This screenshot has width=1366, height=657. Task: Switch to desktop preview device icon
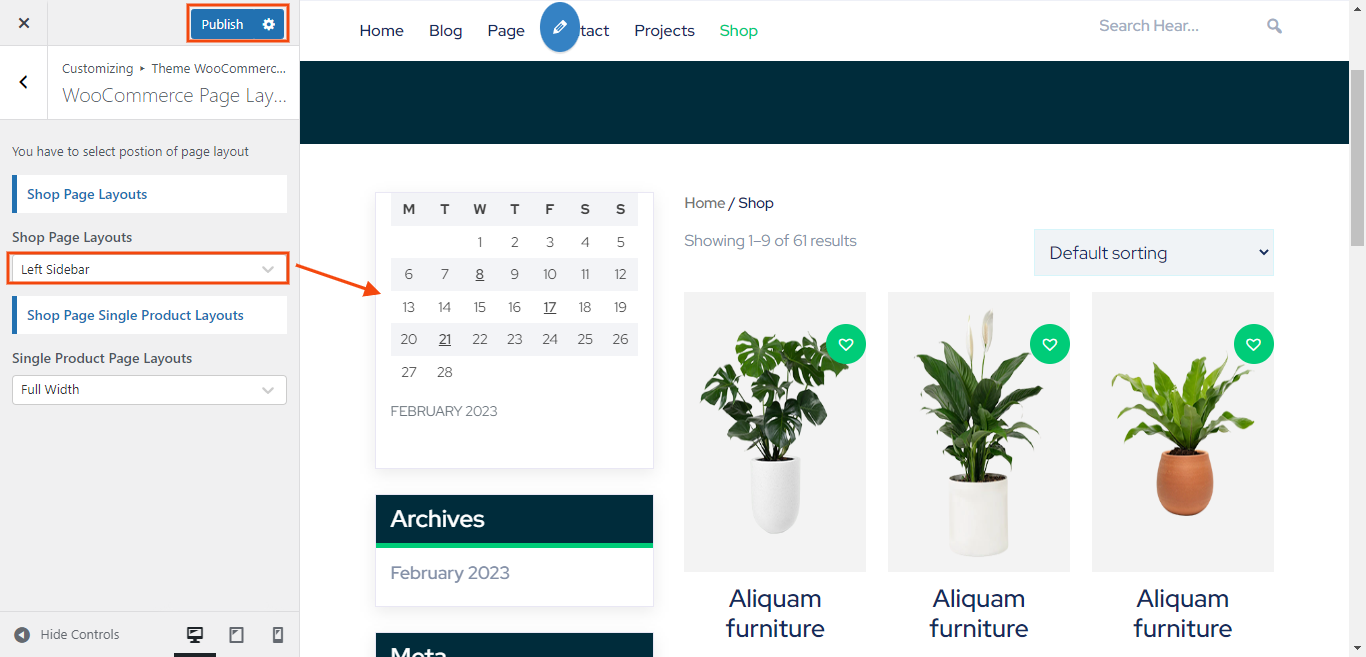[x=195, y=635]
